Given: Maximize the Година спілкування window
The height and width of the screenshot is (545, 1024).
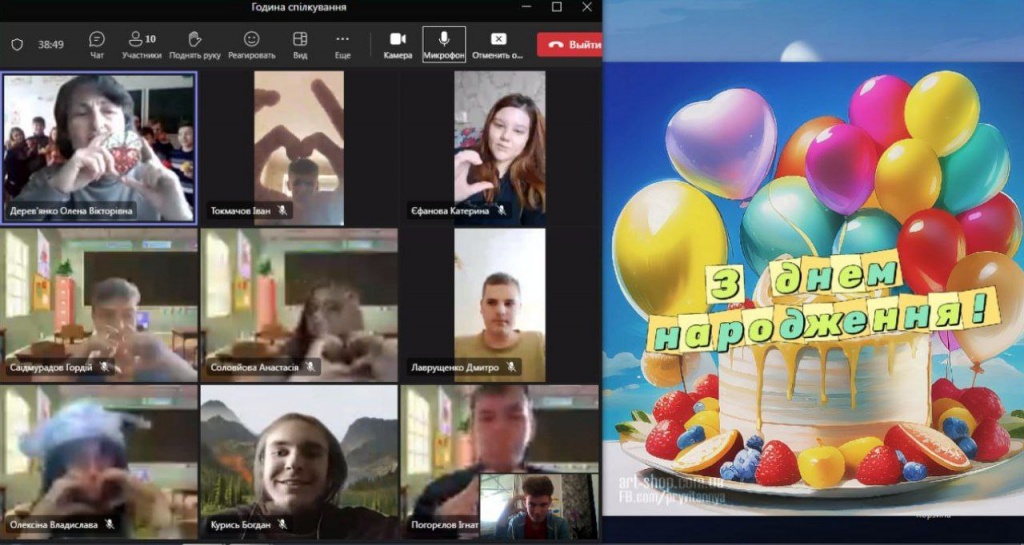Looking at the screenshot, I should point(557,7).
